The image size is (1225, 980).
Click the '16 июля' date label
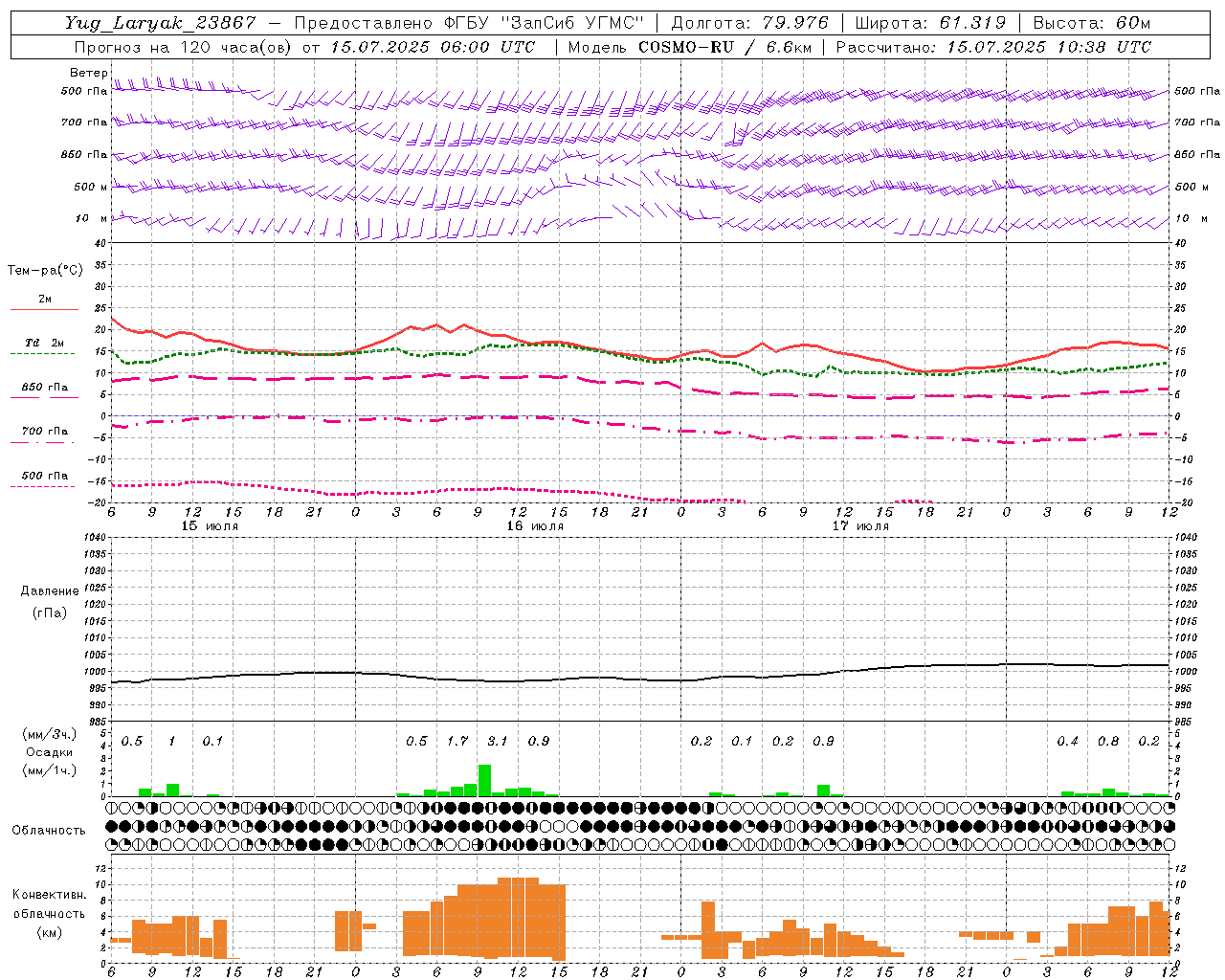[x=535, y=526]
